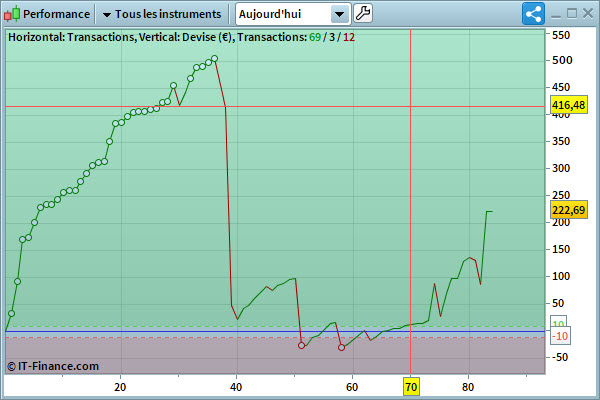This screenshot has height=400, width=600.
Task: Click the 80 horizontal axis label
Action: coord(468,387)
